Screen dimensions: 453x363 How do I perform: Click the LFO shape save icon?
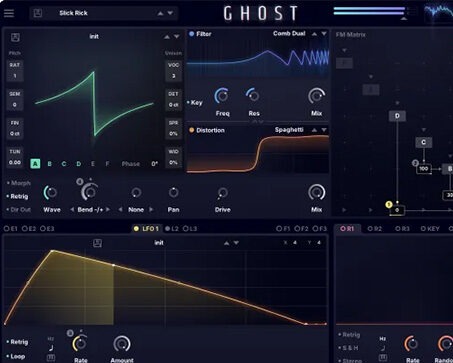(x=97, y=243)
